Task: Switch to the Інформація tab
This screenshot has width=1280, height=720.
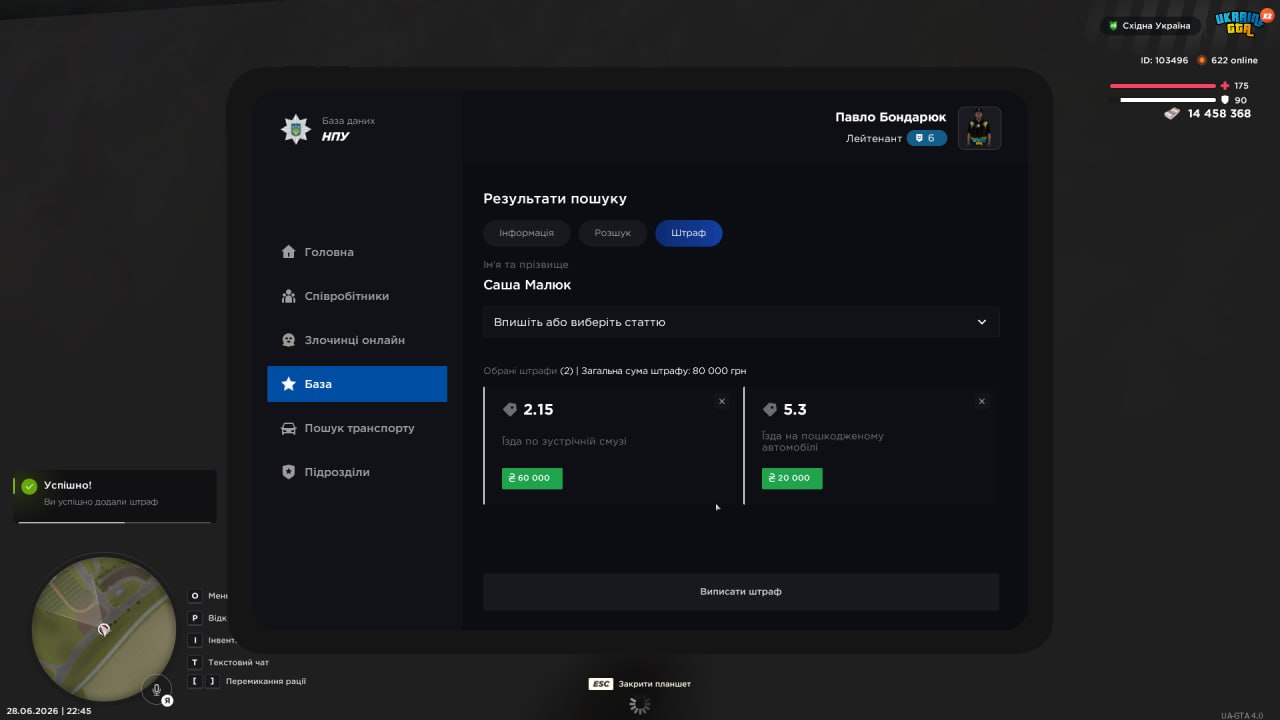Action: (526, 233)
